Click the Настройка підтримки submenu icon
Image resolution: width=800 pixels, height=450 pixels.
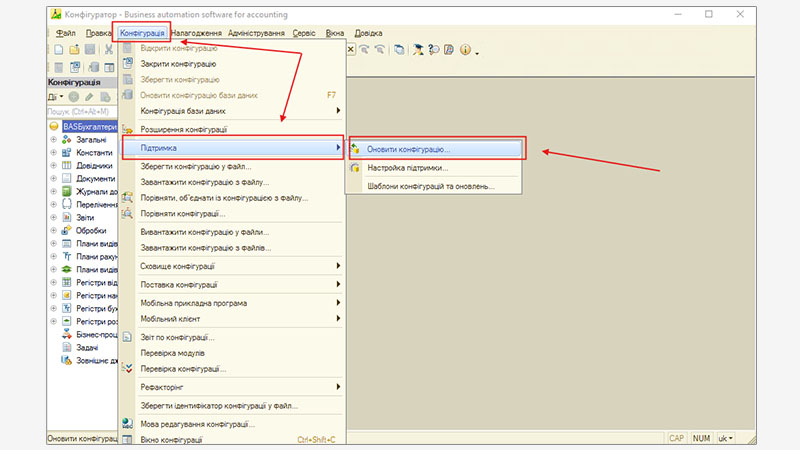[x=356, y=168]
